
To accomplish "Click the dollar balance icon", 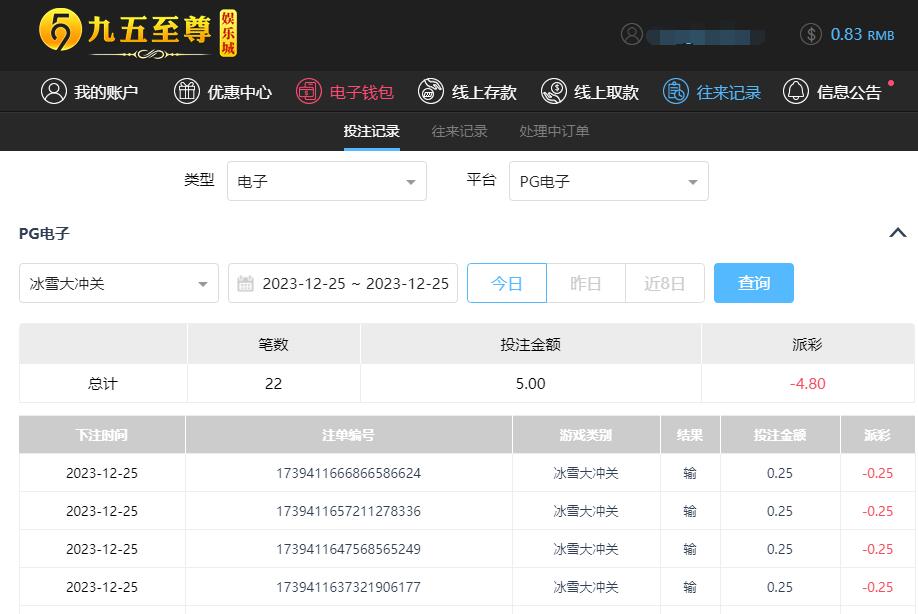I will pos(811,34).
